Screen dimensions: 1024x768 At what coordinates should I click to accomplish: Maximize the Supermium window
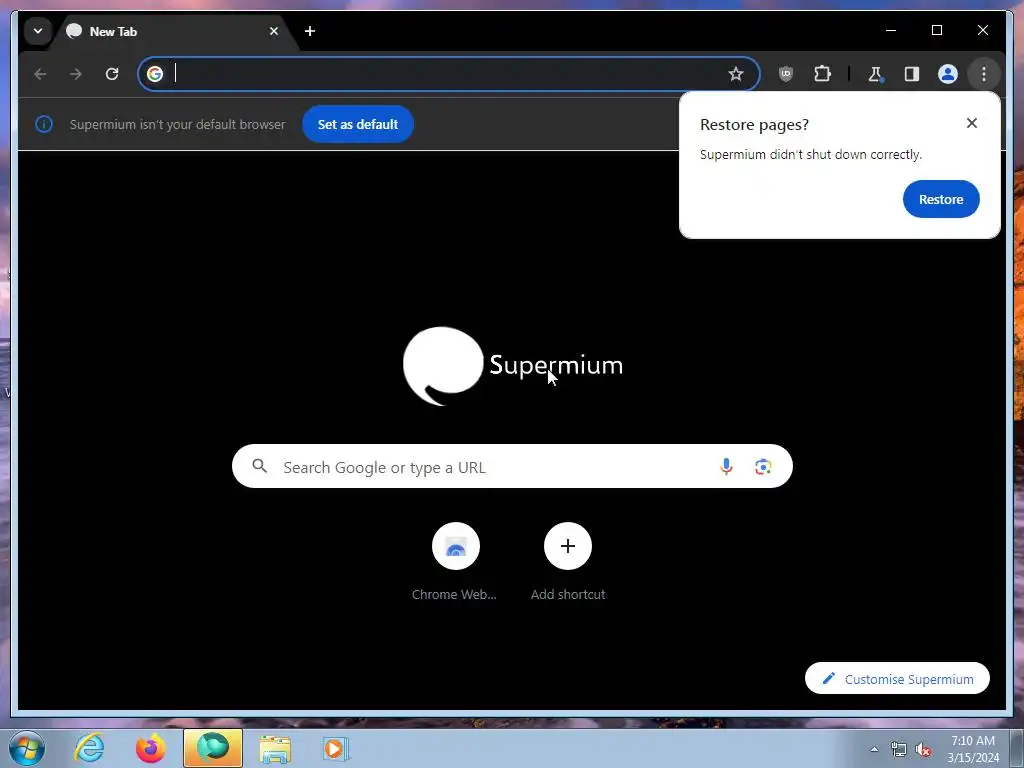(936, 30)
